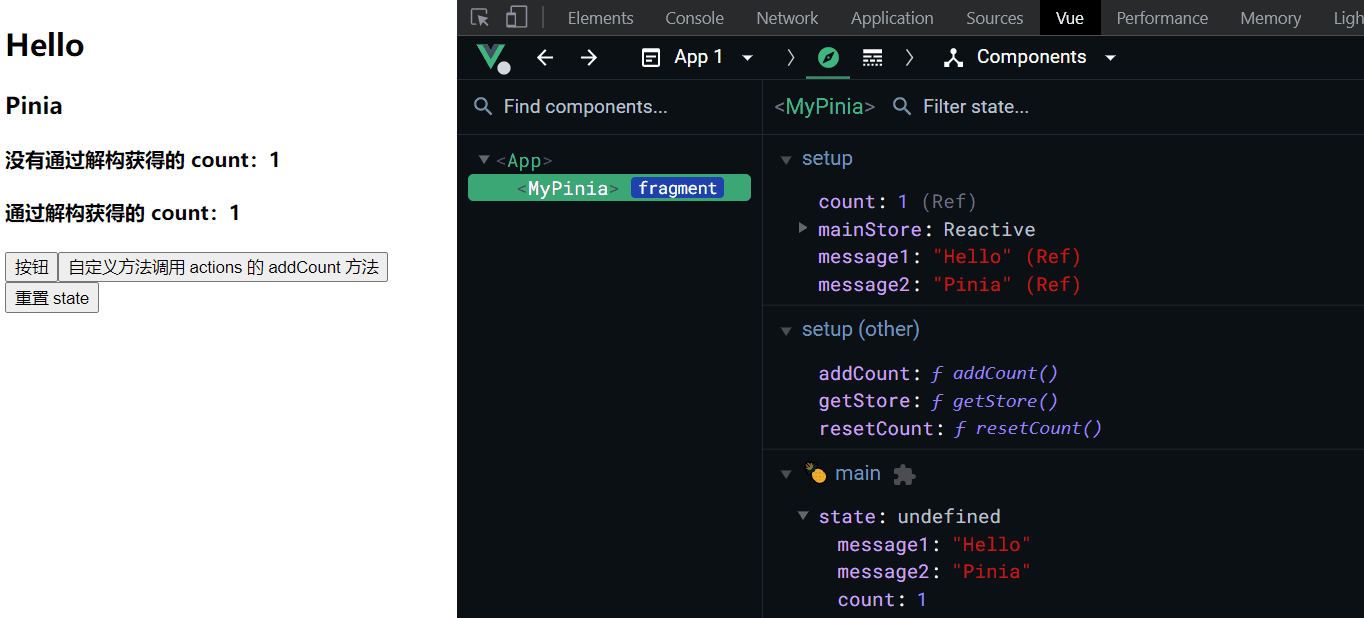The image size is (1364, 618).
Task: Open the Inspector compass icon
Action: (x=828, y=58)
